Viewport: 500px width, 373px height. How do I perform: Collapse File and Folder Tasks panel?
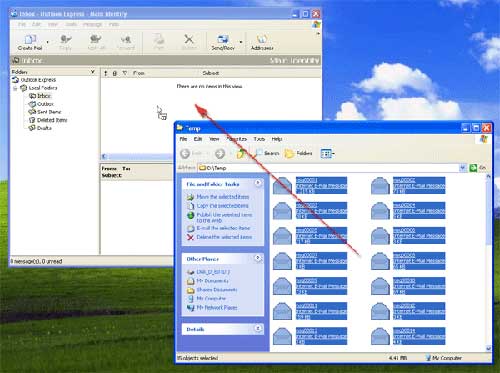click(x=258, y=183)
